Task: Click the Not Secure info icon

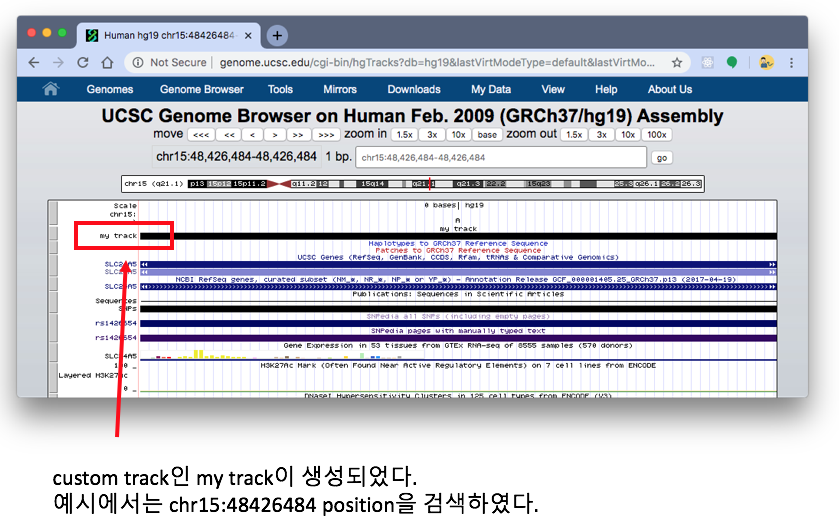Action: point(138,63)
